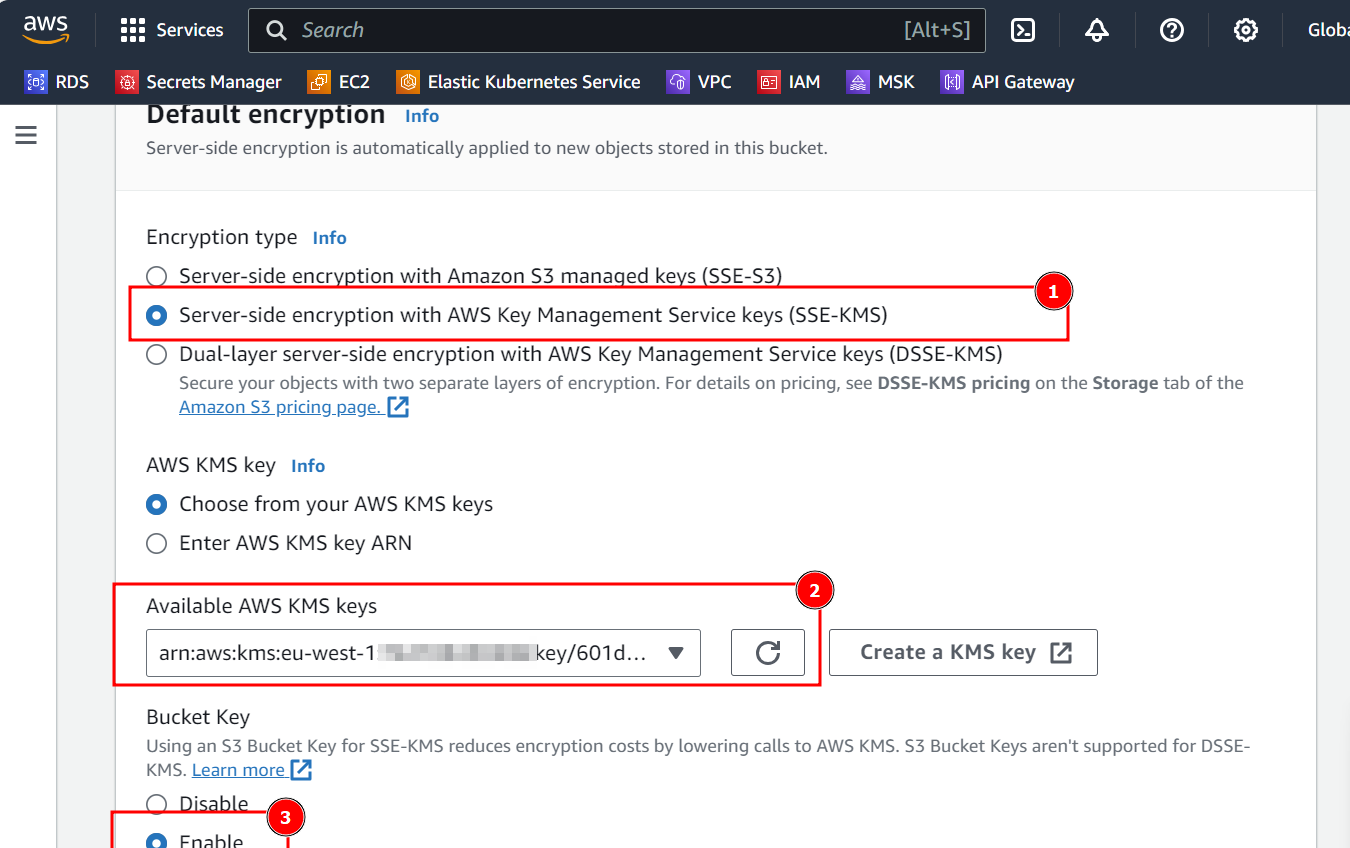Select Disable for Bucket Key

pyautogui.click(x=157, y=804)
